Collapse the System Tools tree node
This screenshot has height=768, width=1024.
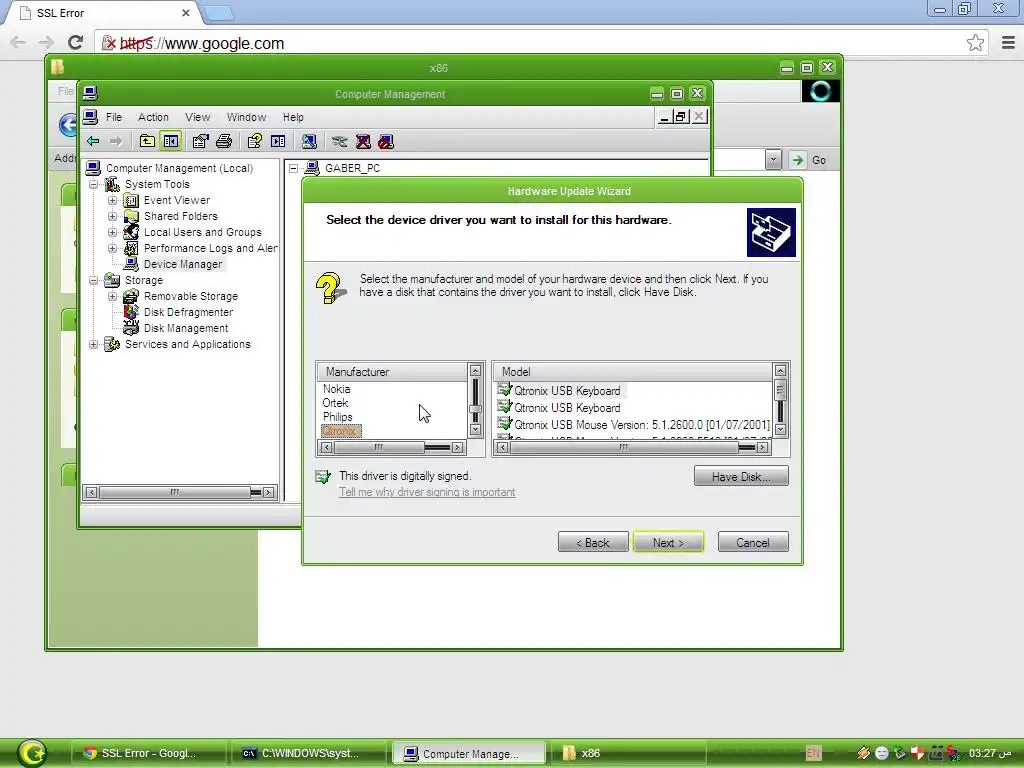coord(94,185)
